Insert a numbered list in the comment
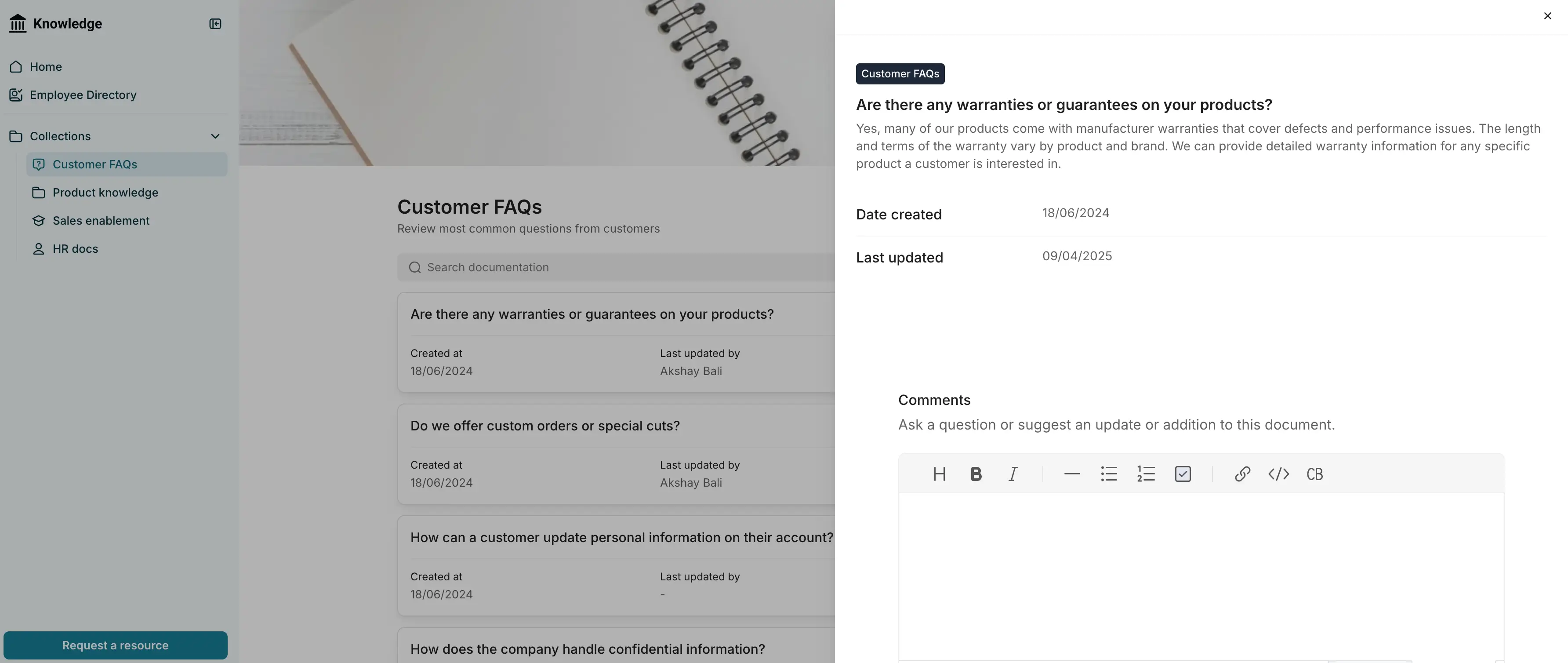1568x663 pixels. coord(1145,474)
